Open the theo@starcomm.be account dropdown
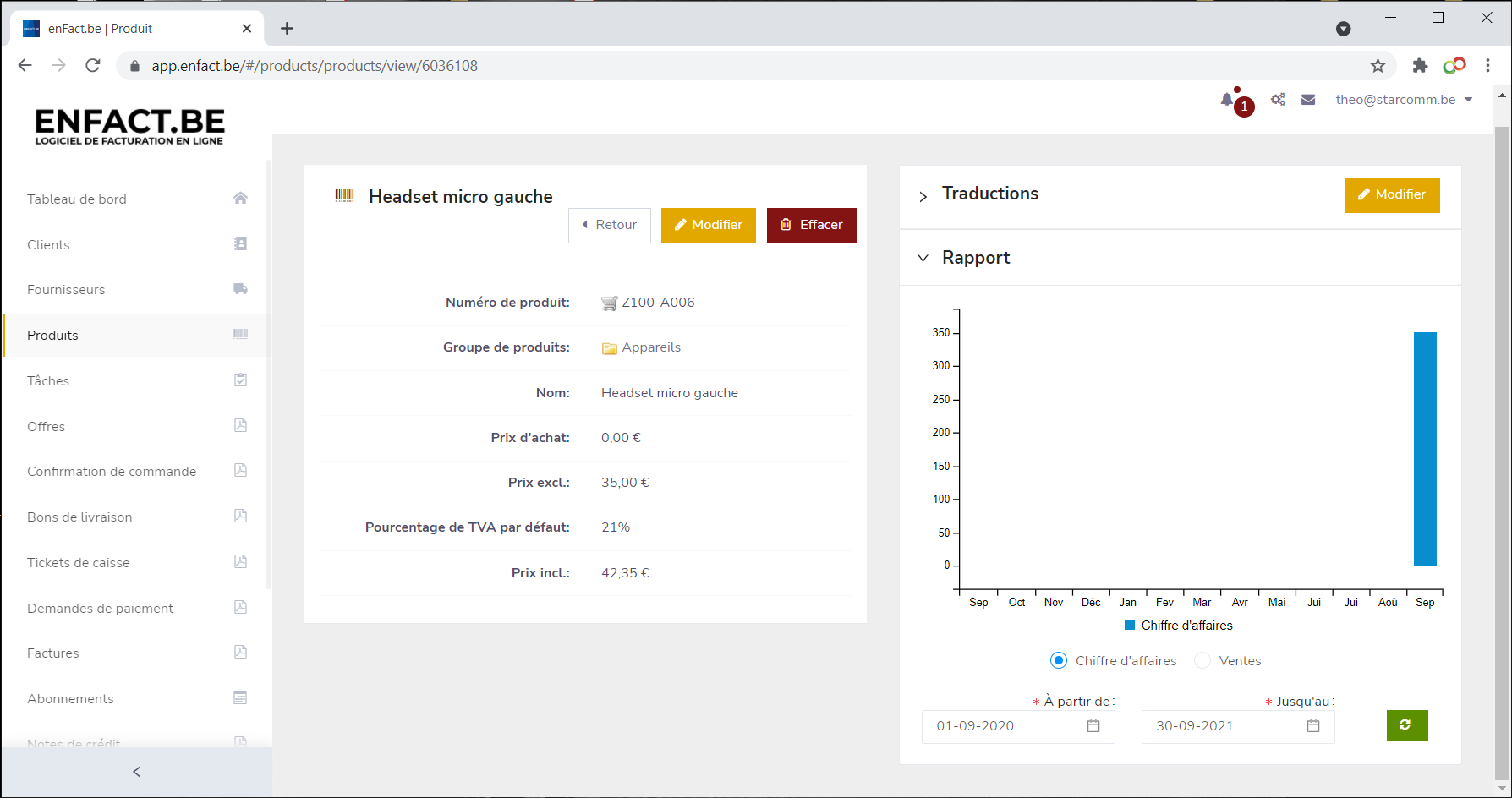The height and width of the screenshot is (798, 1512). point(1404,100)
